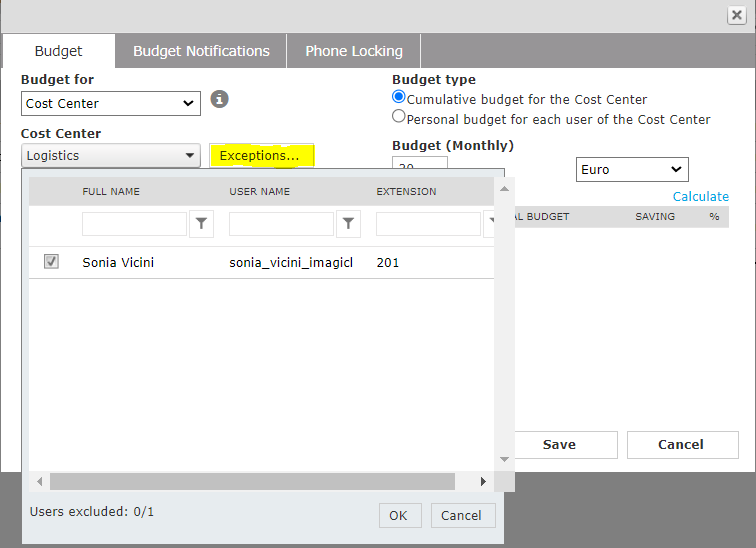The height and width of the screenshot is (548, 756).
Task: Select Cumulative budget for the Cost Center
Action: tap(399, 98)
